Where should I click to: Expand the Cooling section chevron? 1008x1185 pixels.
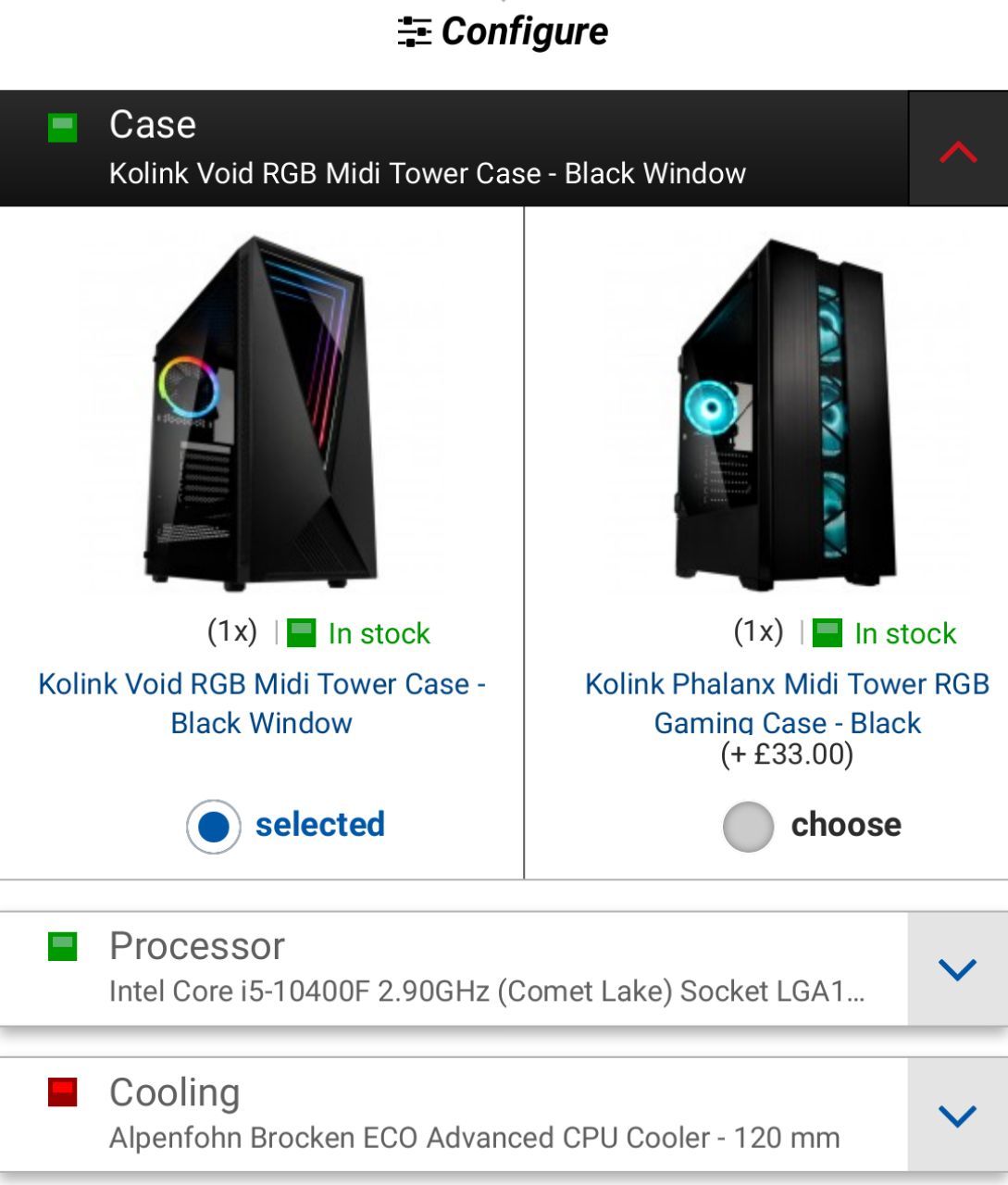[957, 1115]
